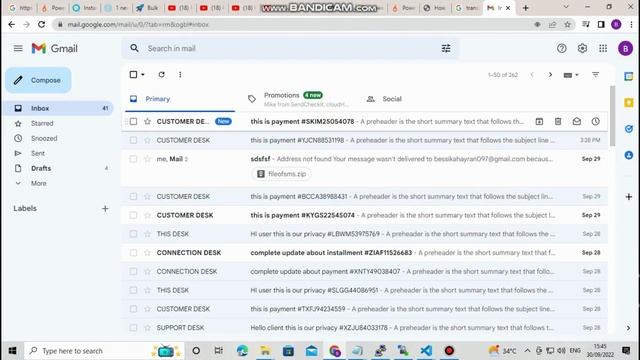
Task: Show hidden system tray icons
Action: click(x=527, y=351)
